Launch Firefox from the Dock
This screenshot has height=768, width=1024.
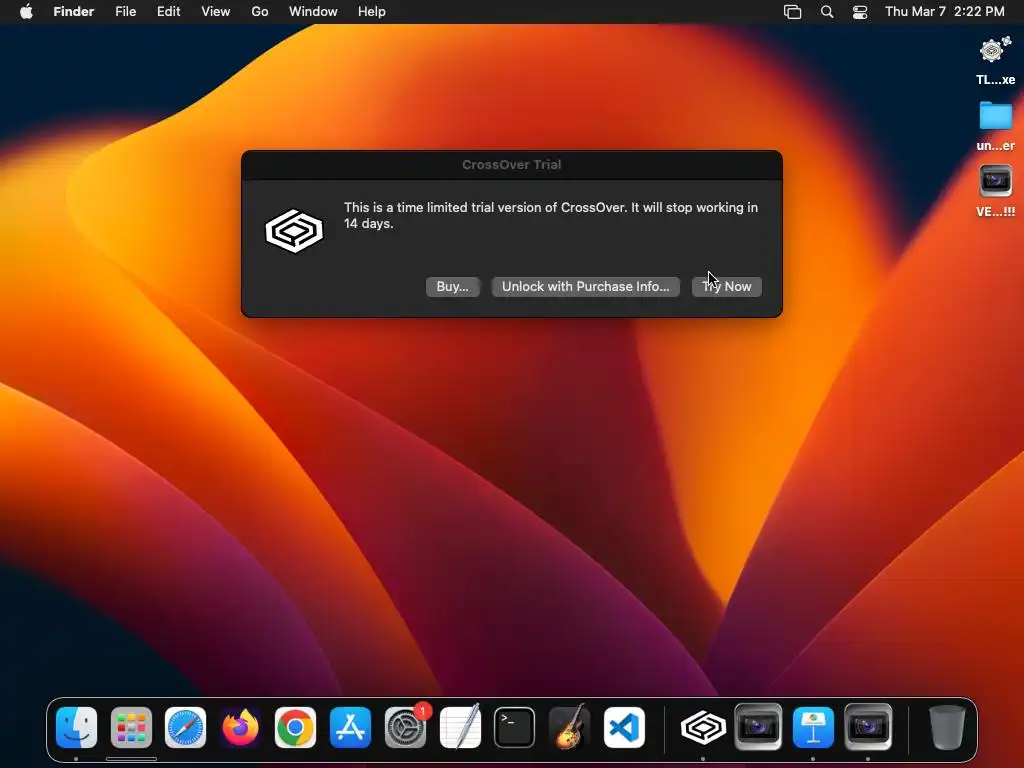pyautogui.click(x=240, y=728)
